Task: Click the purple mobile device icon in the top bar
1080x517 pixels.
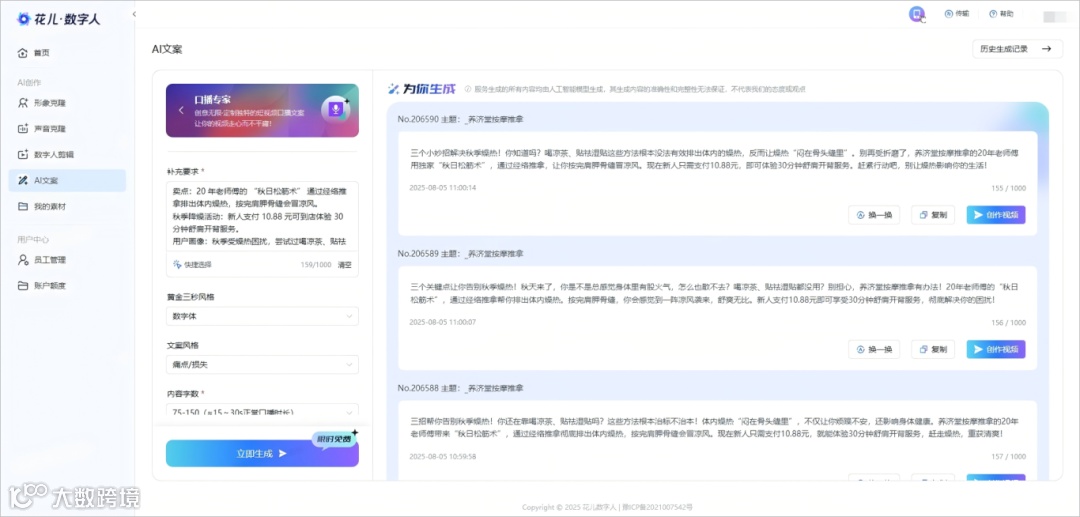Action: pos(916,14)
